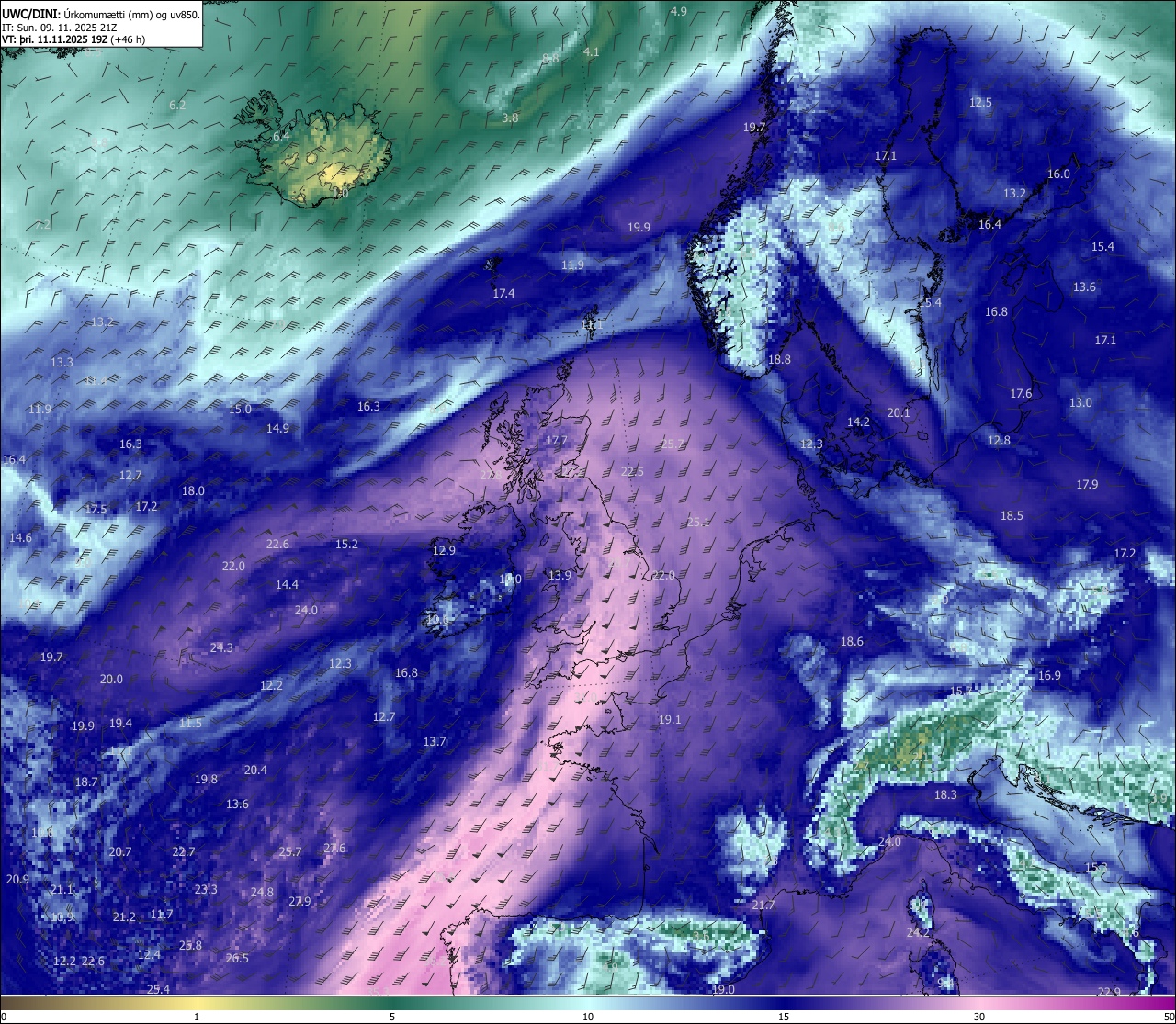Click the 4.9 value at the top
This screenshot has width=1176, height=1024.
pos(679,12)
